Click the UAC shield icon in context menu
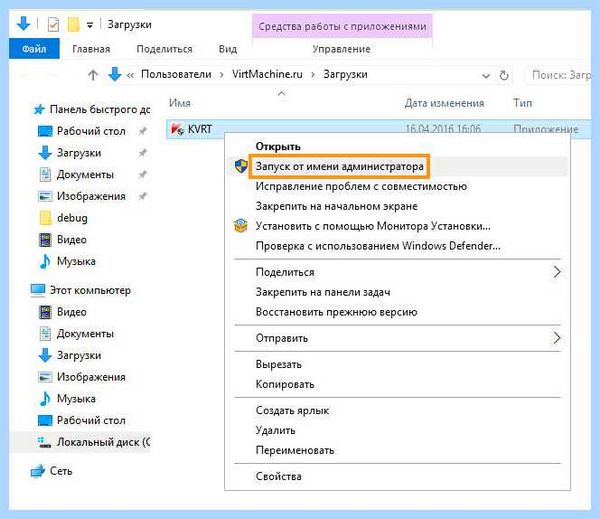 point(241,166)
